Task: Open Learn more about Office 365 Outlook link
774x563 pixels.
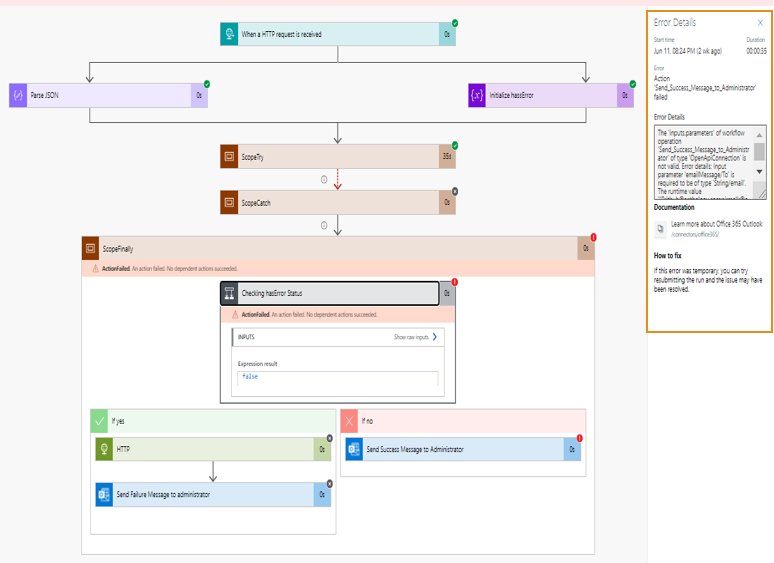Action: [x=716, y=224]
